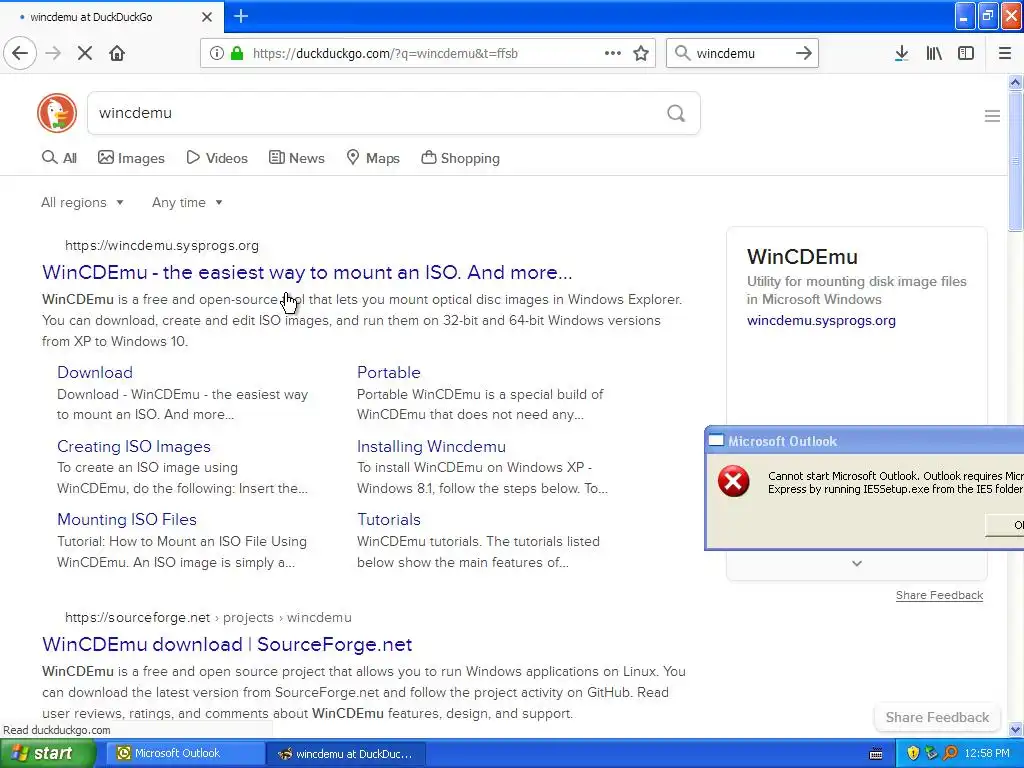Screen dimensions: 1024x768
Task: Stop loading the page
Action: coord(85,53)
